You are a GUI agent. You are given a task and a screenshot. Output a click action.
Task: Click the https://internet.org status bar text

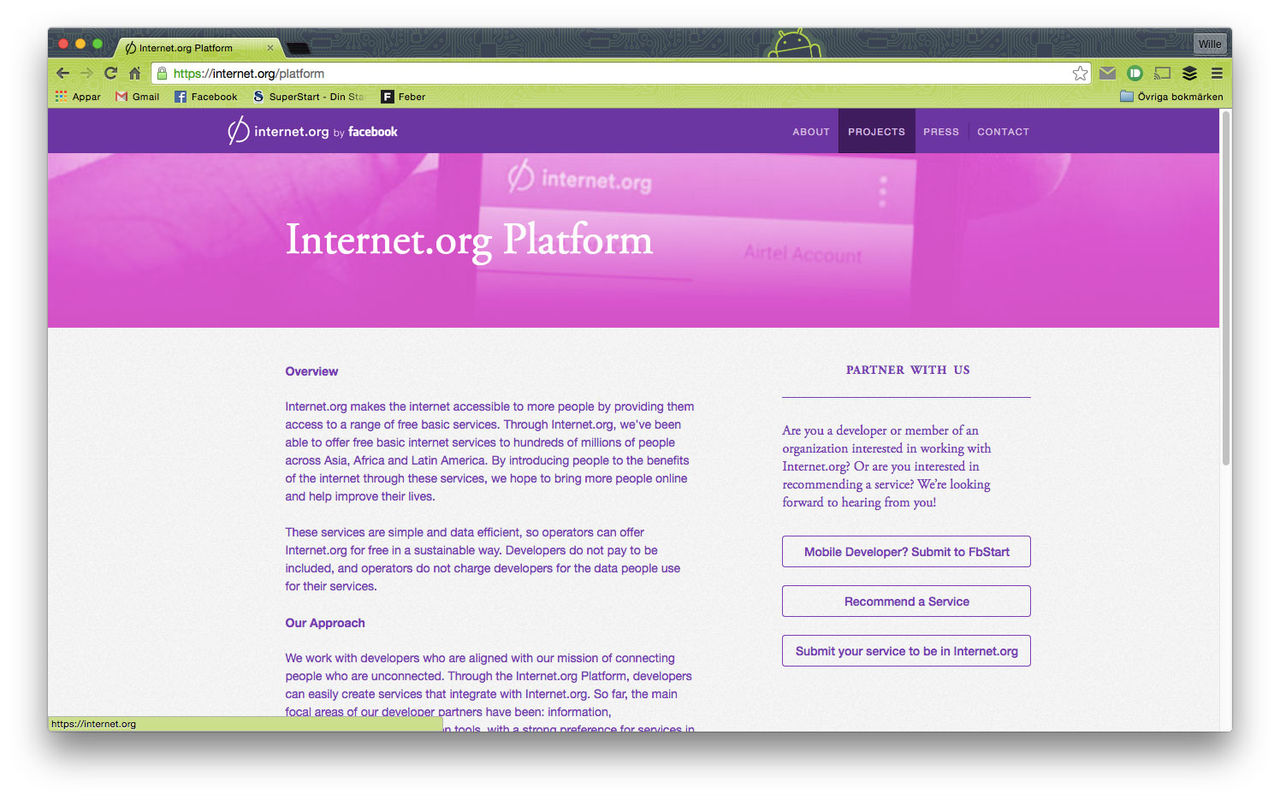93,724
